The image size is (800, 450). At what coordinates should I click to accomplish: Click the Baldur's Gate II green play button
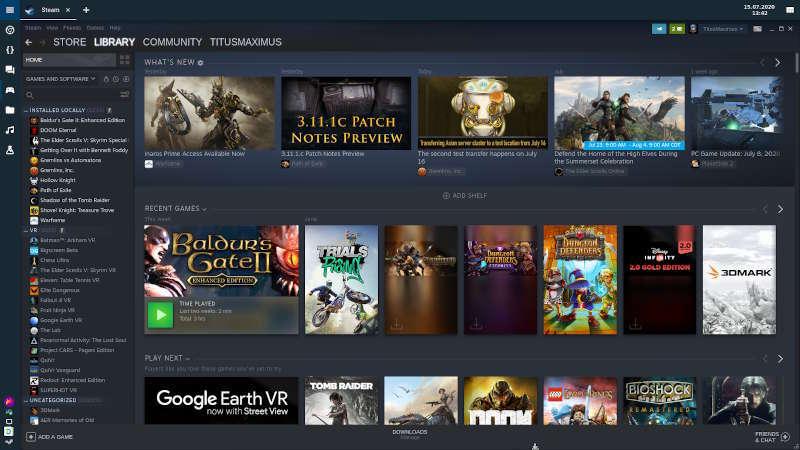(x=161, y=315)
